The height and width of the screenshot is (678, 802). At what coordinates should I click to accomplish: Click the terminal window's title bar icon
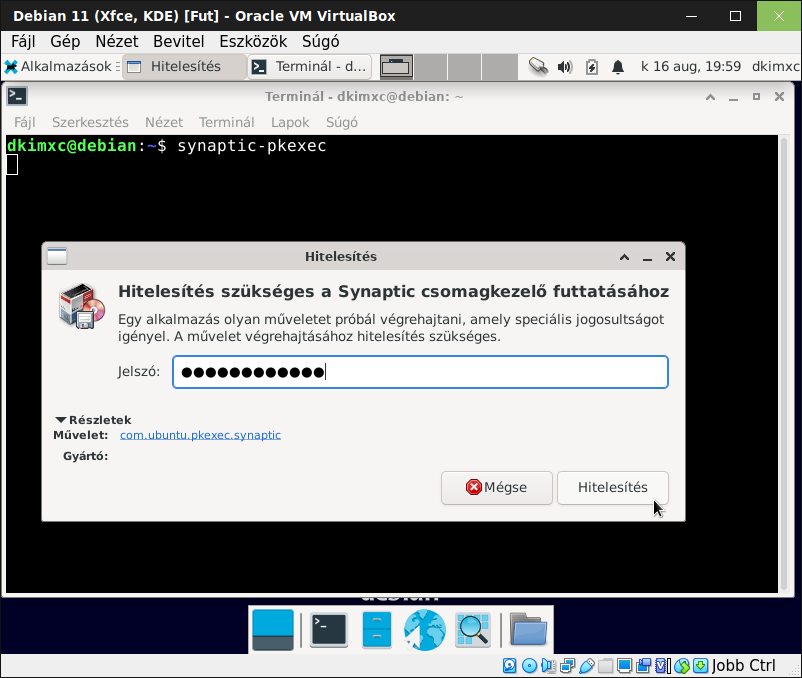click(x=17, y=96)
